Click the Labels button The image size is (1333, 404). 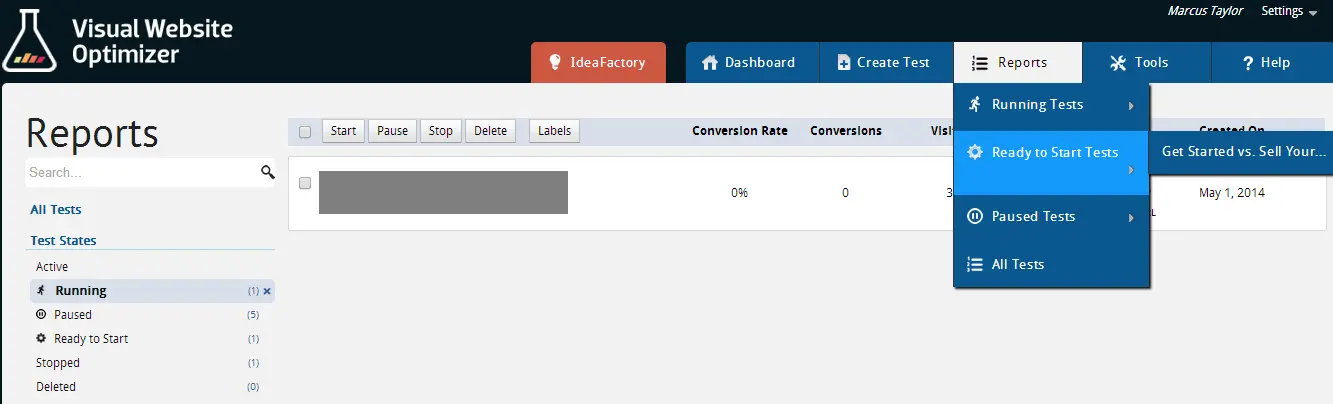click(554, 131)
